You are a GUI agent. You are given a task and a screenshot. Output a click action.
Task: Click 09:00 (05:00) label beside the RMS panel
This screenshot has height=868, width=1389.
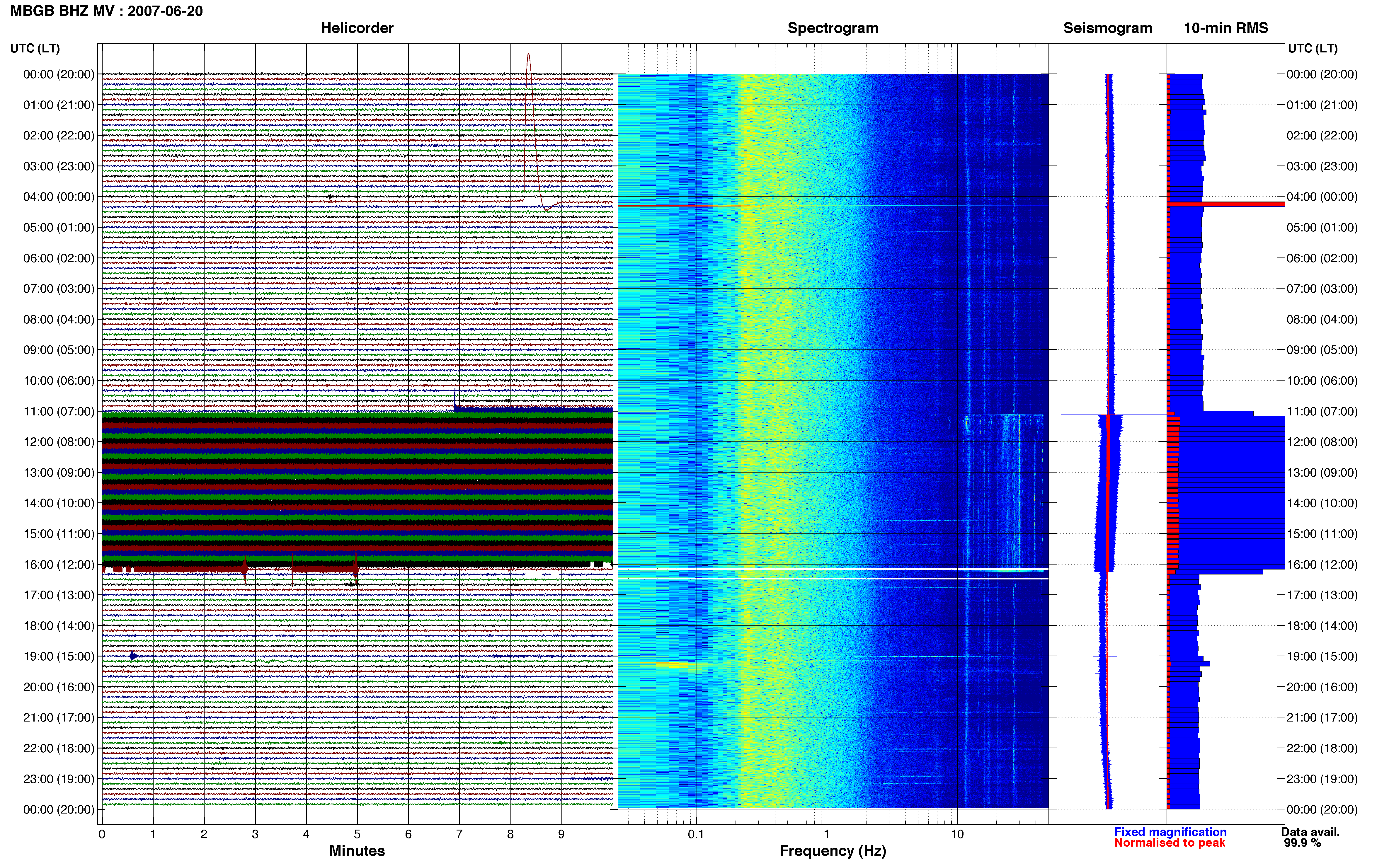coord(1322,350)
